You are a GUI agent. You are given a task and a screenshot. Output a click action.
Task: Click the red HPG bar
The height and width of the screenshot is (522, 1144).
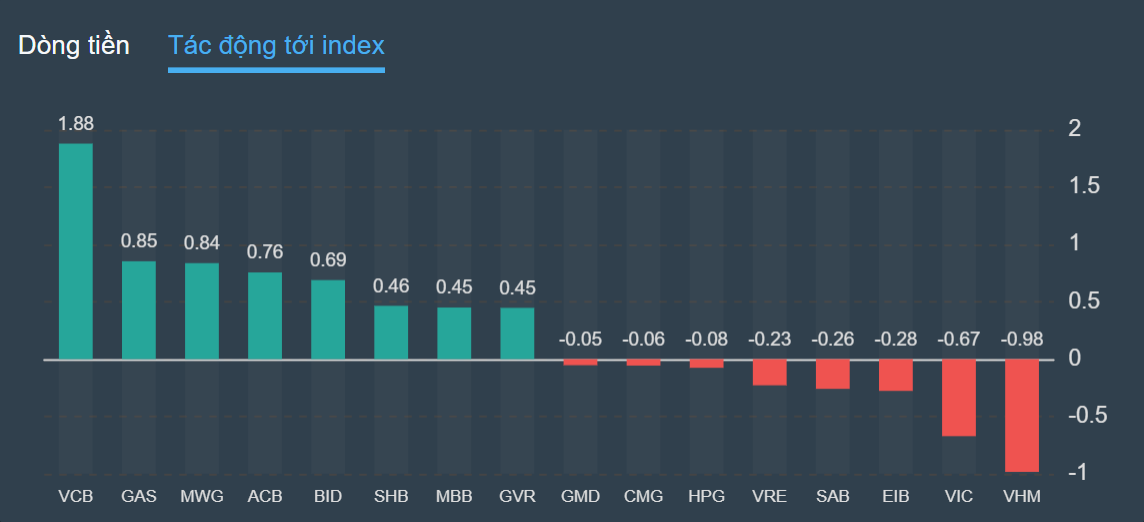click(x=706, y=364)
